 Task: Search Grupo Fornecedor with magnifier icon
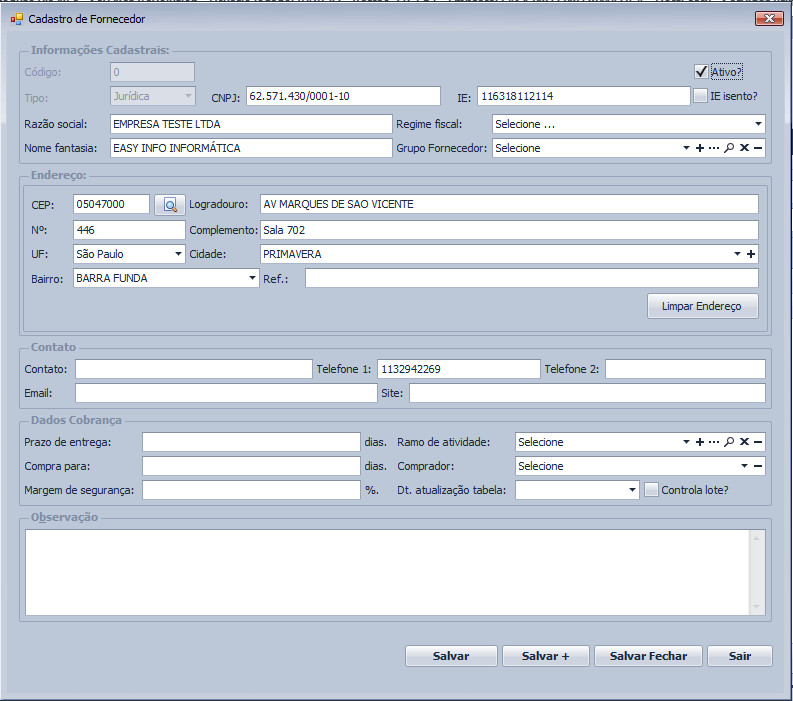(729, 148)
